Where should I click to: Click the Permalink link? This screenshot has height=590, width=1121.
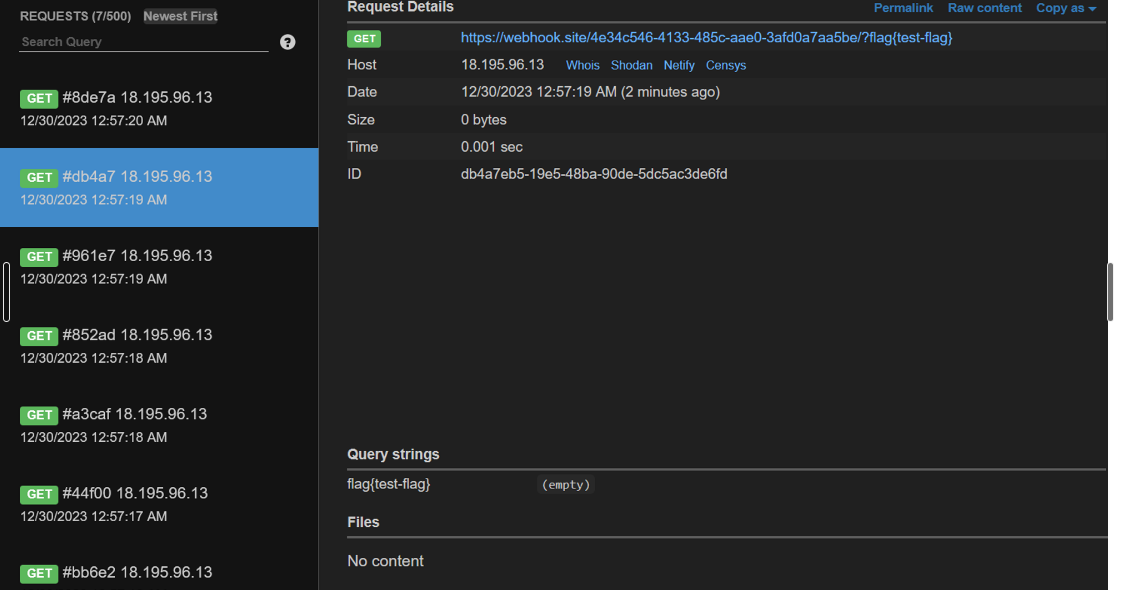click(x=903, y=8)
